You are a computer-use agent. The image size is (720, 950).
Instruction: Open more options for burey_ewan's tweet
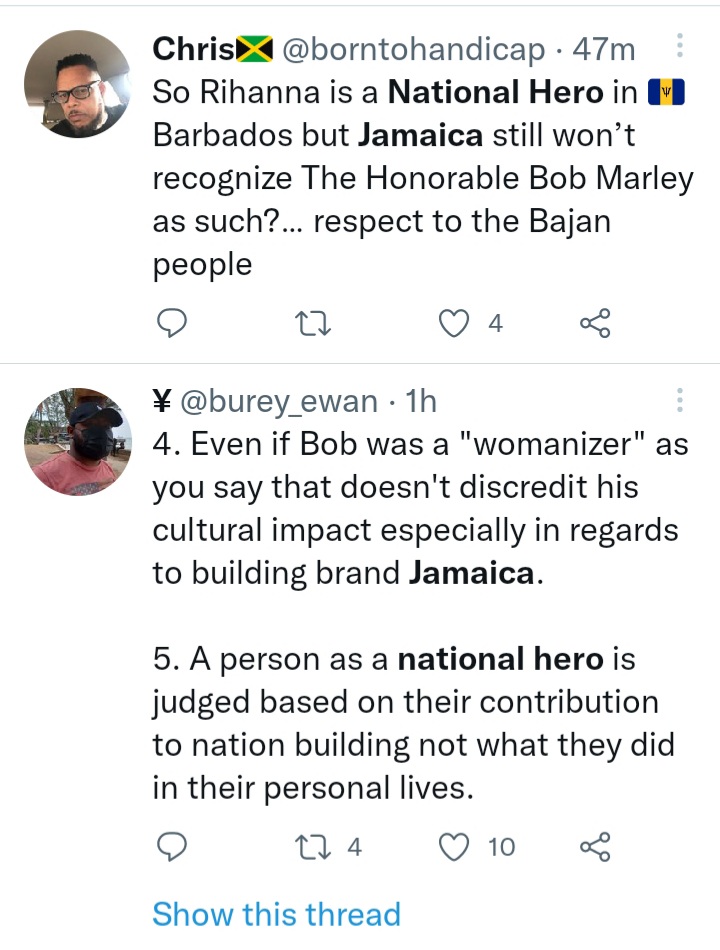click(680, 400)
